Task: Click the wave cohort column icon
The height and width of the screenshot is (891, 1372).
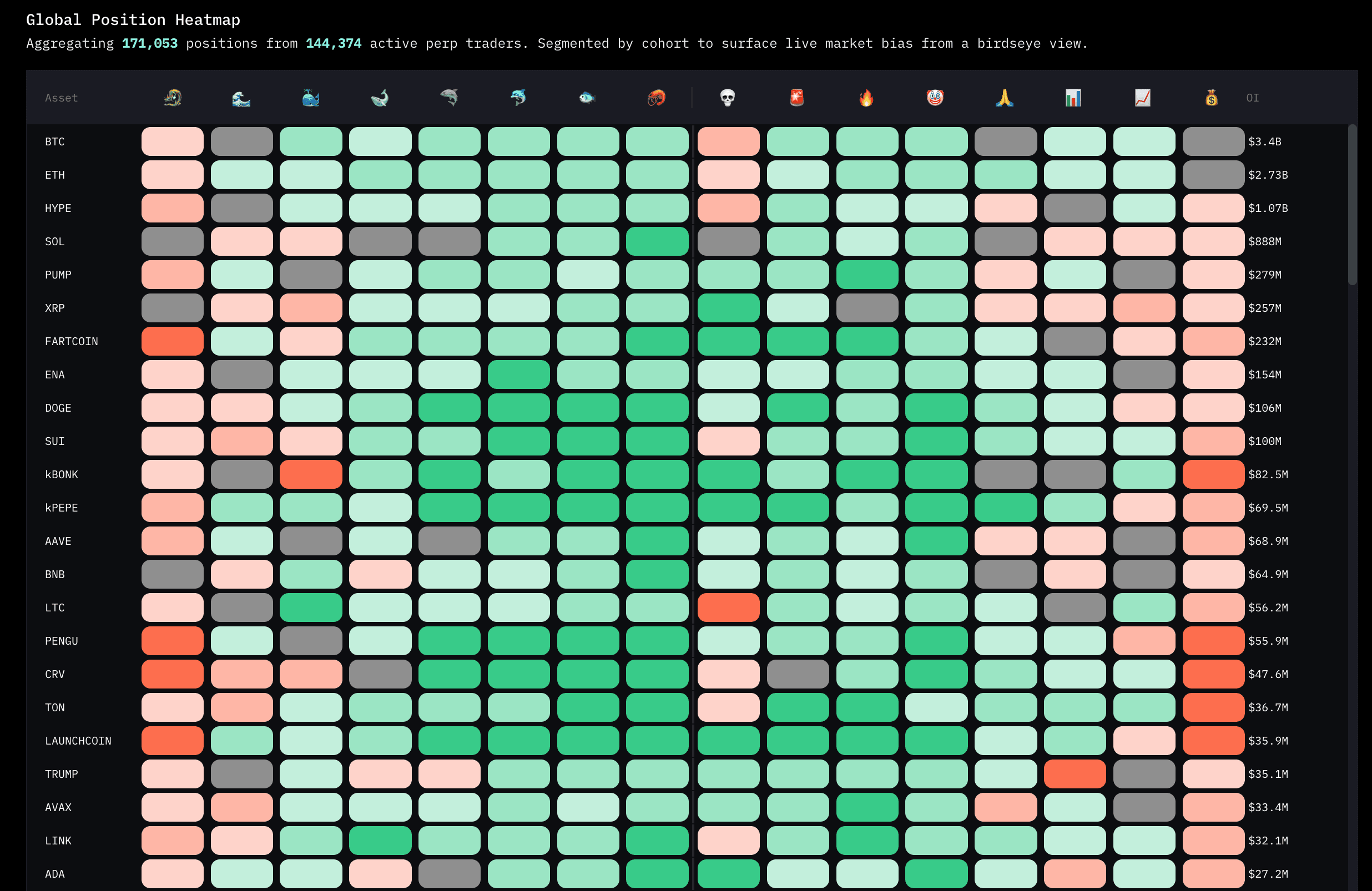Action: click(x=241, y=98)
